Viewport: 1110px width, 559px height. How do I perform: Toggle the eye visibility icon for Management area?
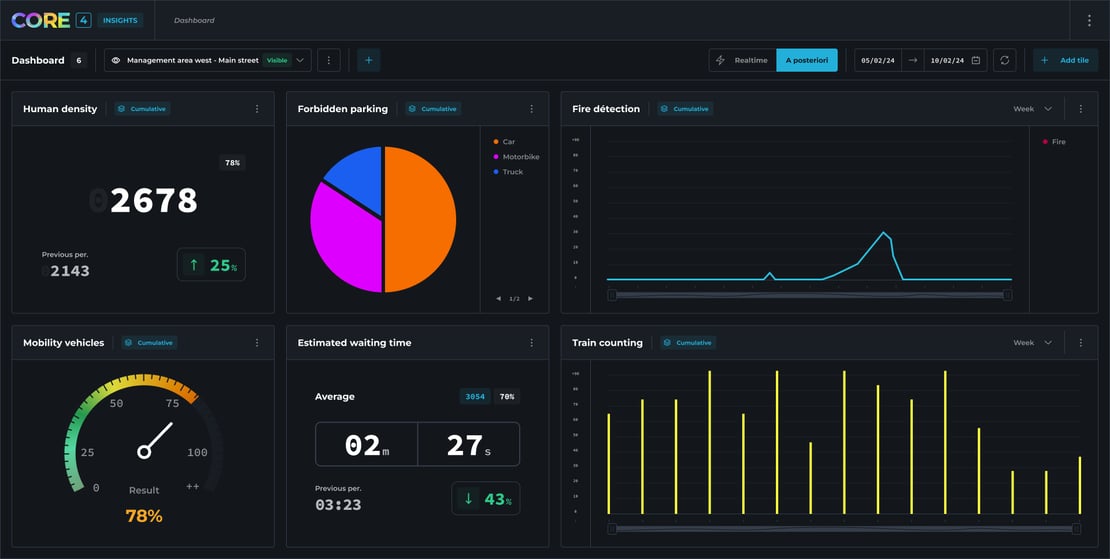point(115,60)
